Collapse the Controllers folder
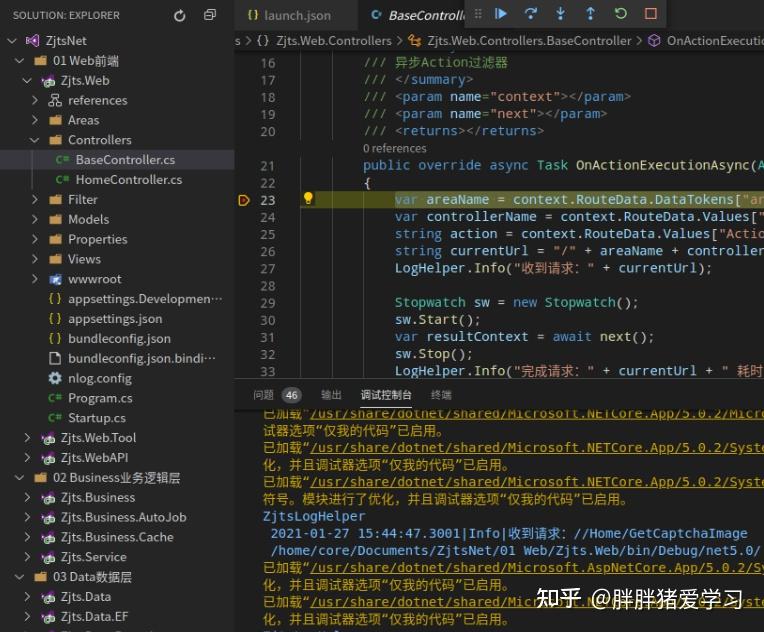Image resolution: width=764 pixels, height=632 pixels. coord(35,140)
